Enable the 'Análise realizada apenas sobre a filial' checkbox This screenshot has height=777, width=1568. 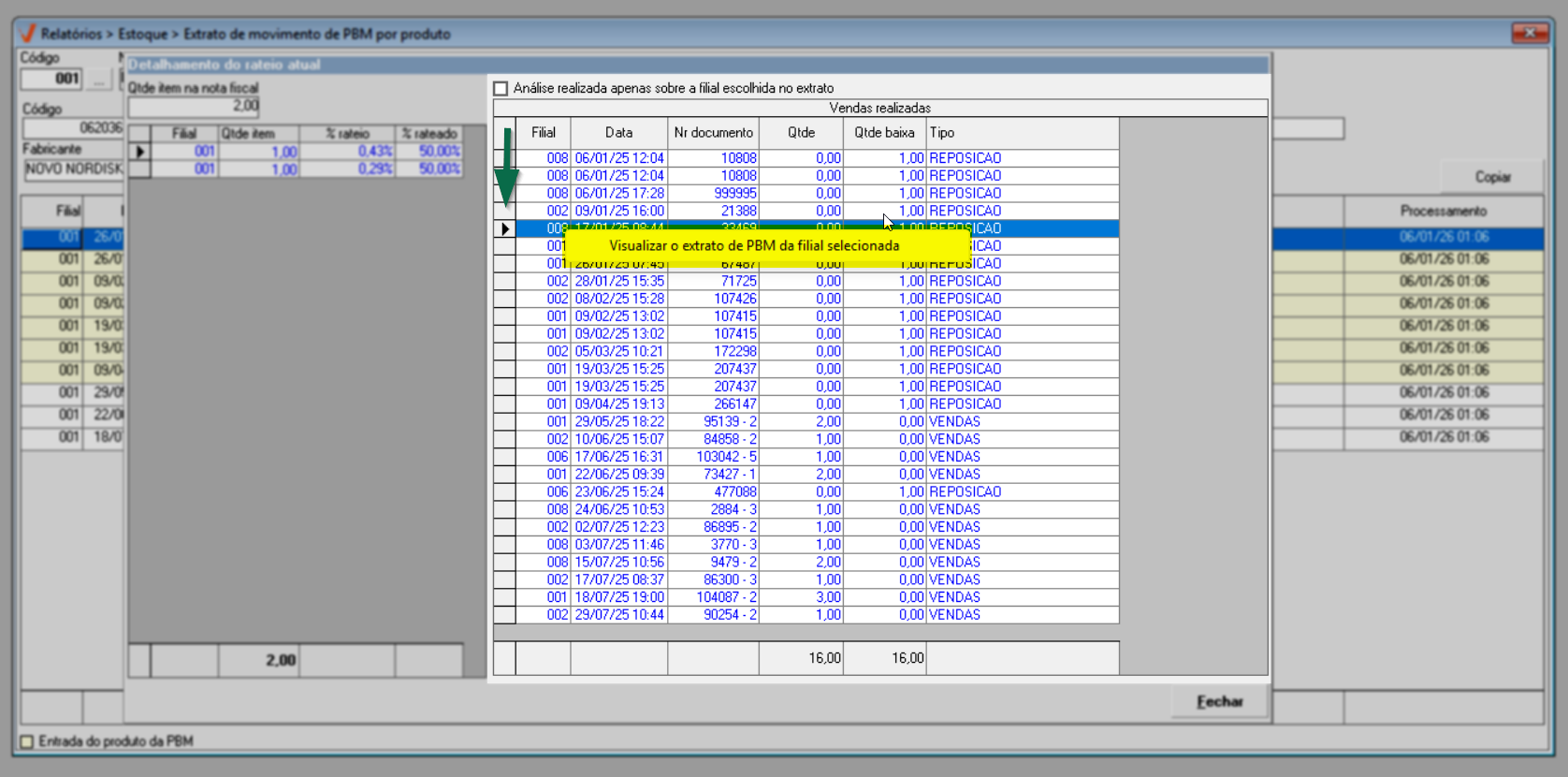coord(501,89)
